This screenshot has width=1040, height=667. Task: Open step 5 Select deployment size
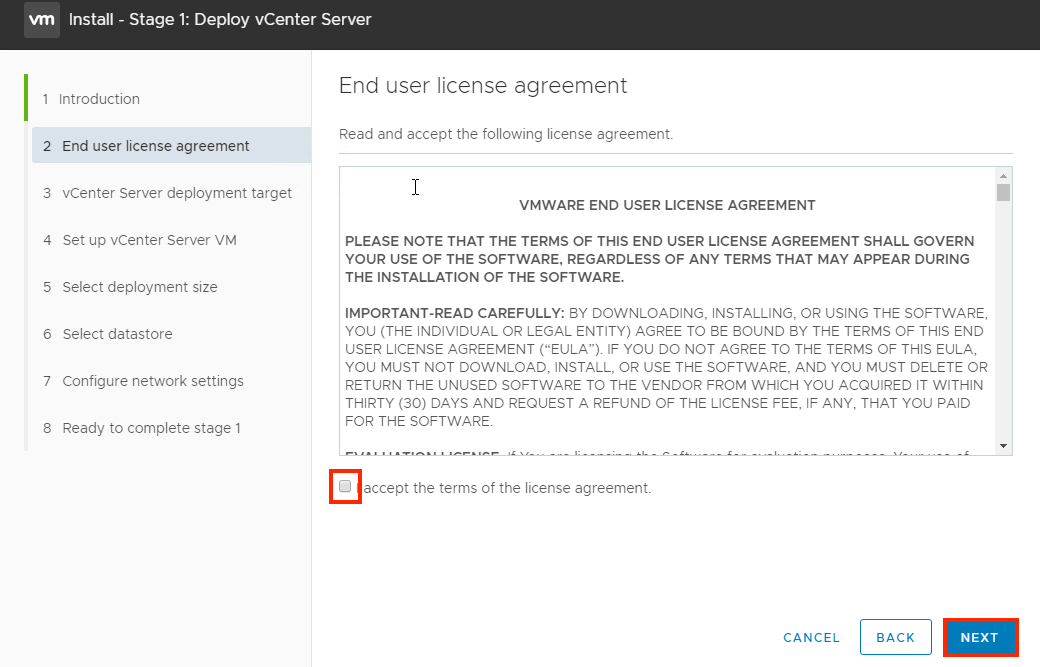(147, 287)
